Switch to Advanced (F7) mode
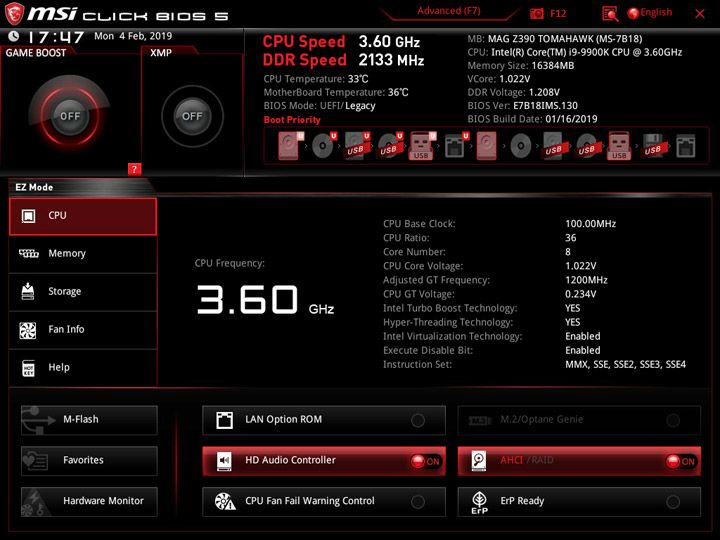720x540 pixels. (x=449, y=11)
